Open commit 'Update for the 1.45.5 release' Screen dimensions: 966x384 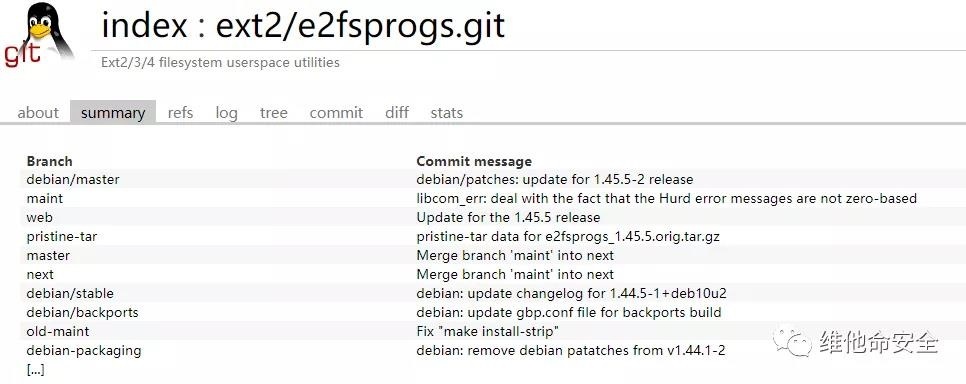tap(508, 218)
